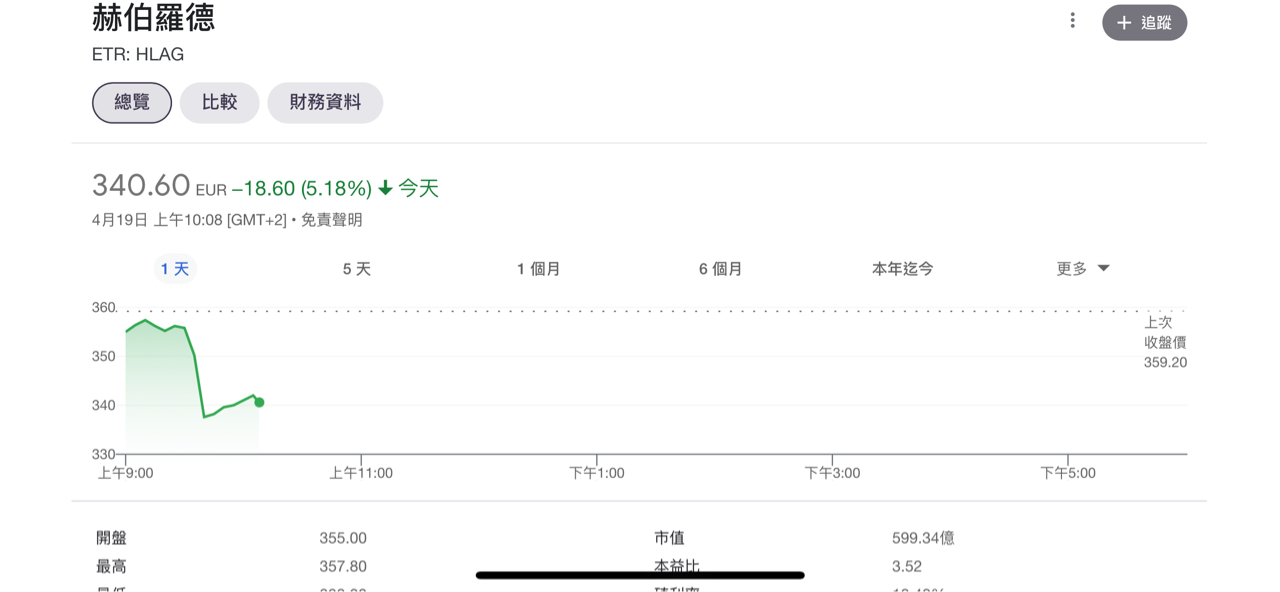Select the 1 天 highlighted range pill
Screen dimensions: 1280x592
(175, 268)
